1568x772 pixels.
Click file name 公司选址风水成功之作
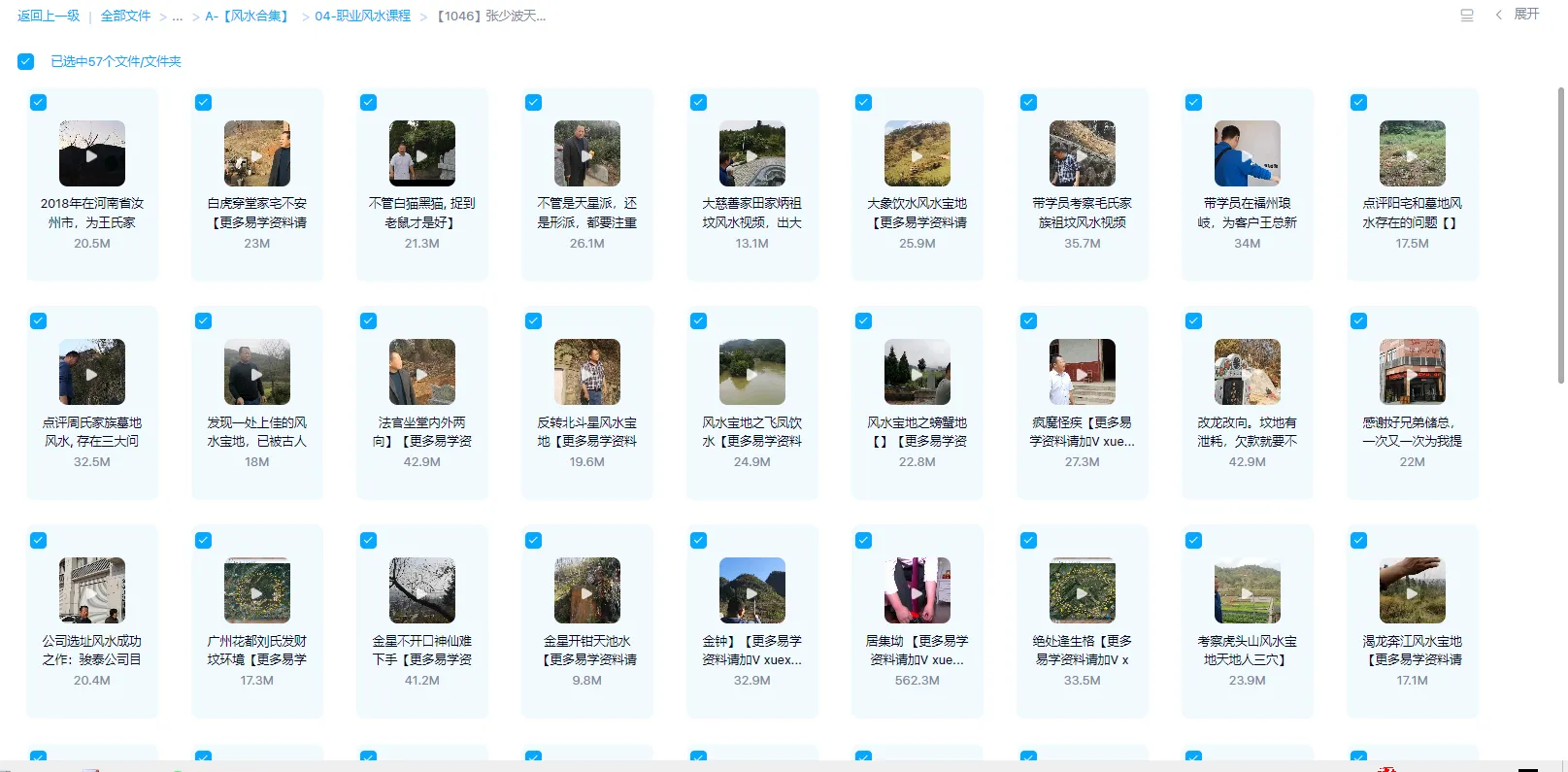[92, 650]
